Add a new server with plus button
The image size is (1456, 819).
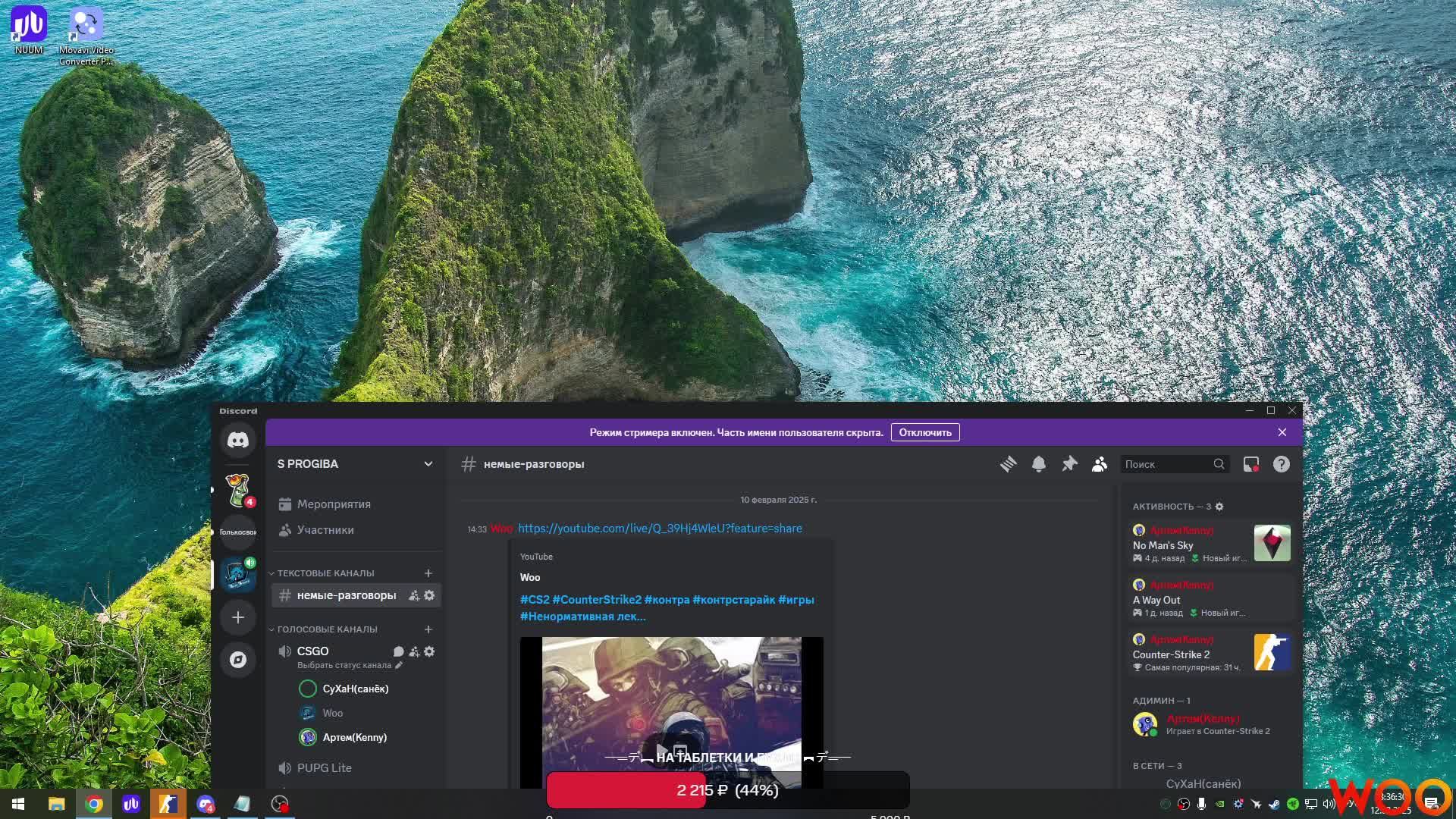point(238,617)
